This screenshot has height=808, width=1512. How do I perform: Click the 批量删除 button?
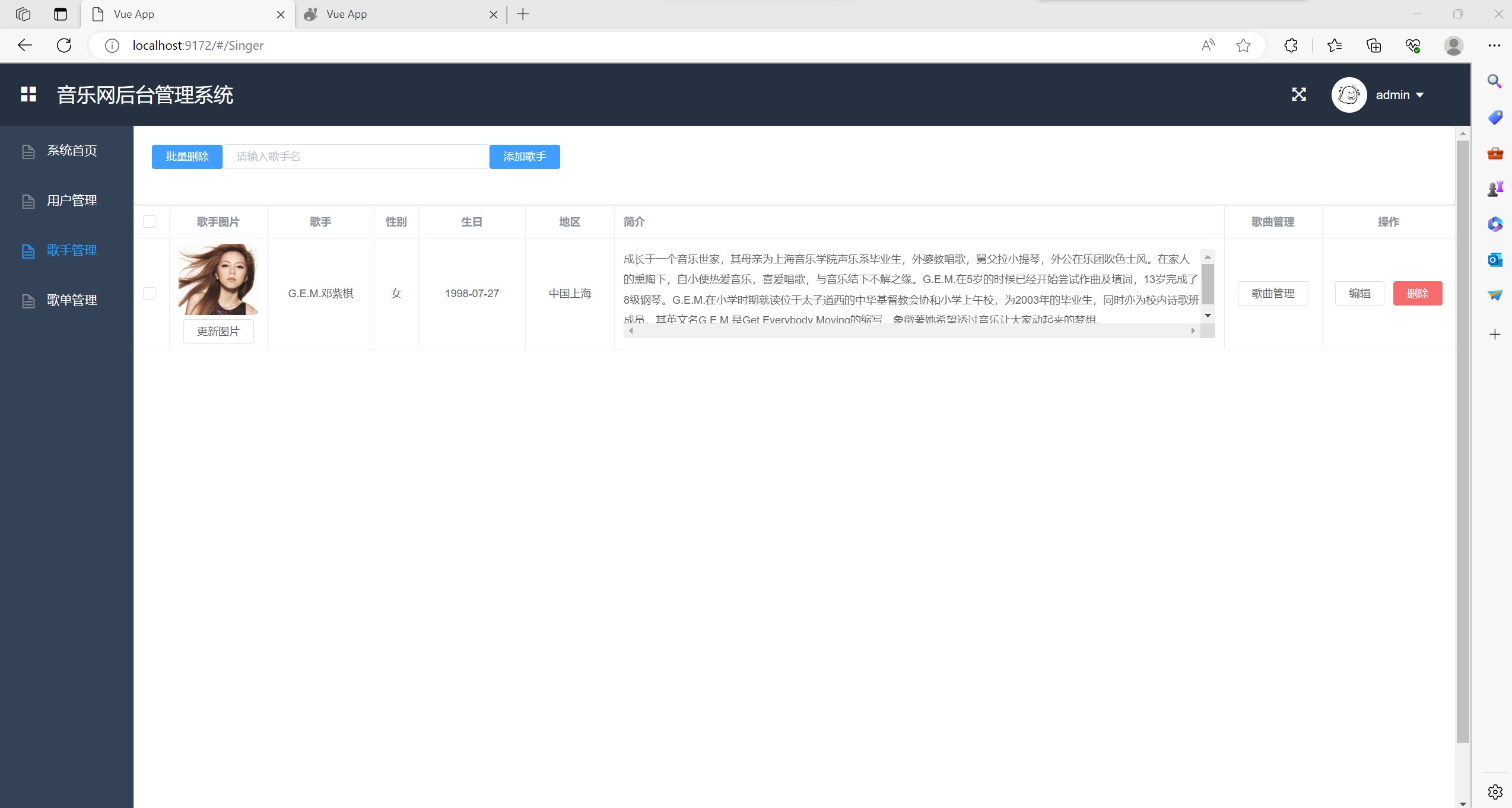187,157
